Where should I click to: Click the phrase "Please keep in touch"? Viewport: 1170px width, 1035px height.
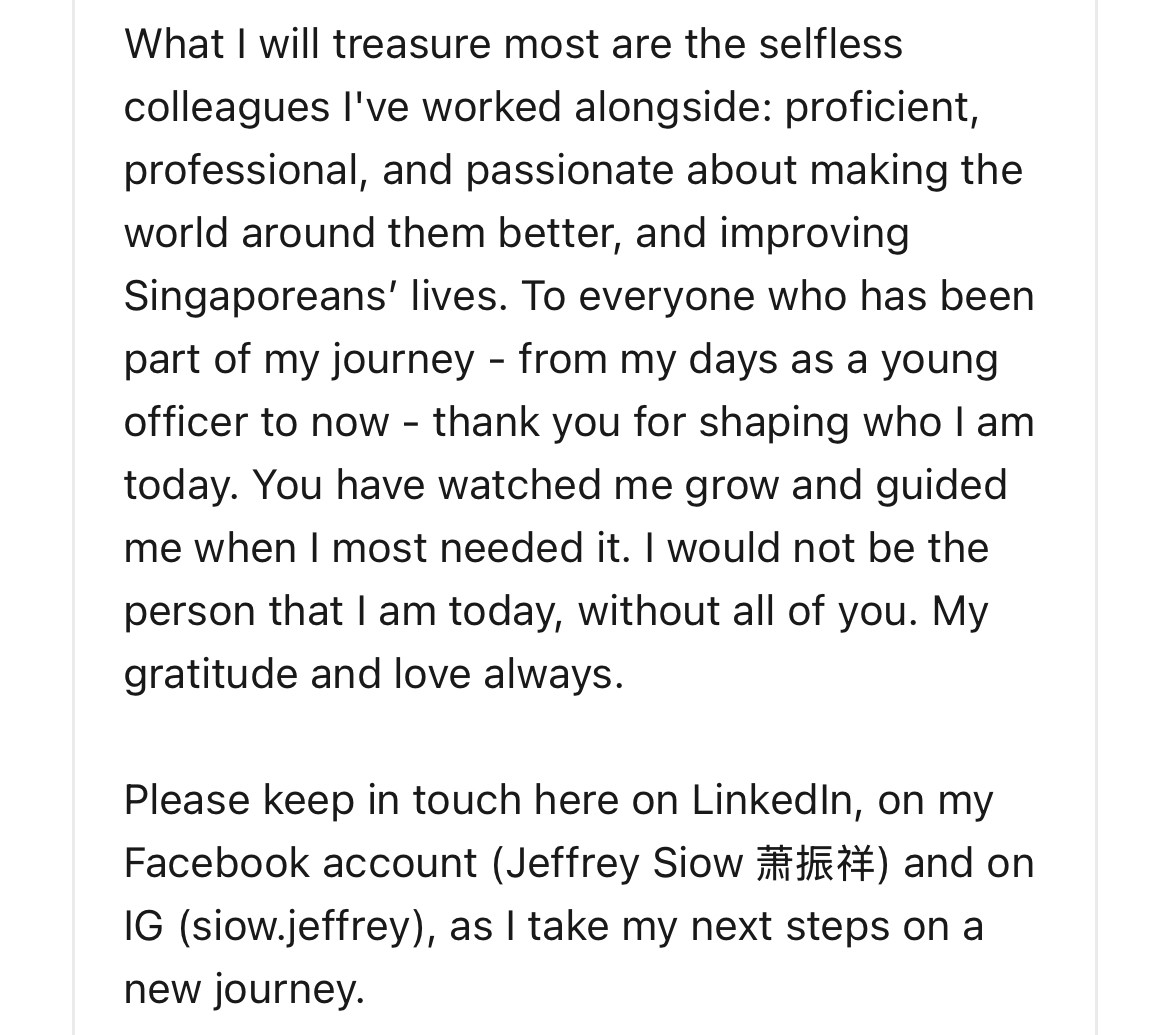322,801
